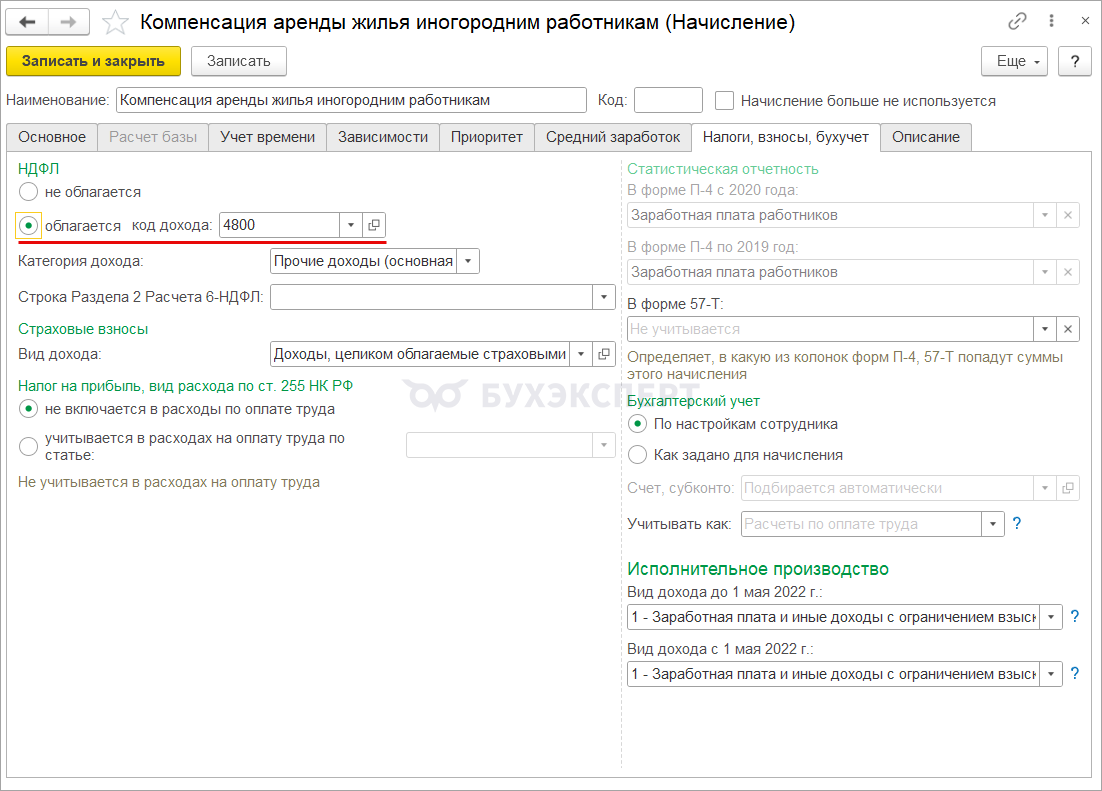Open the Еще menu button
The width and height of the screenshot is (1102, 791).
point(1014,61)
